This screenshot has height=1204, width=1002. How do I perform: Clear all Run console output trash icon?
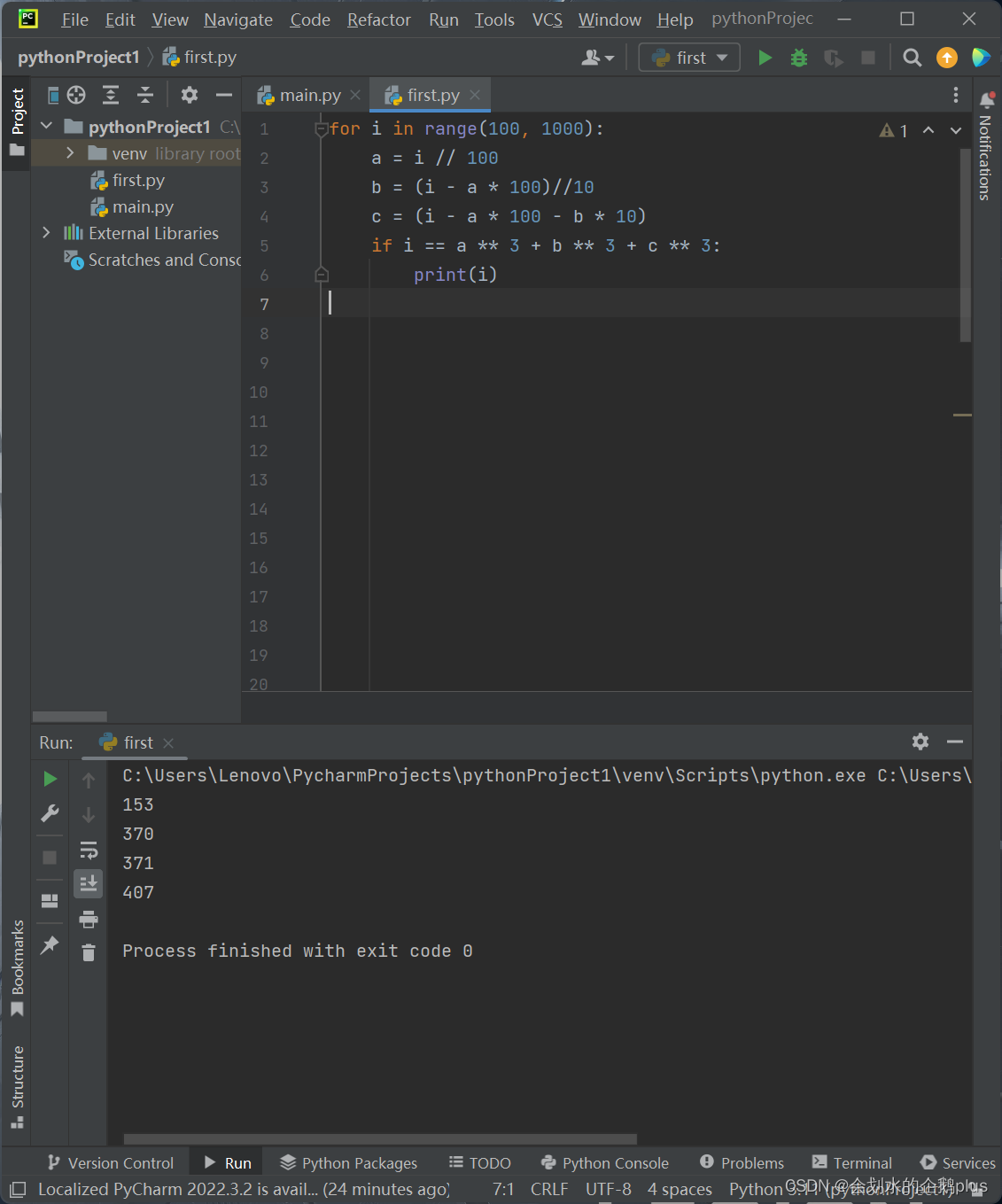(89, 952)
